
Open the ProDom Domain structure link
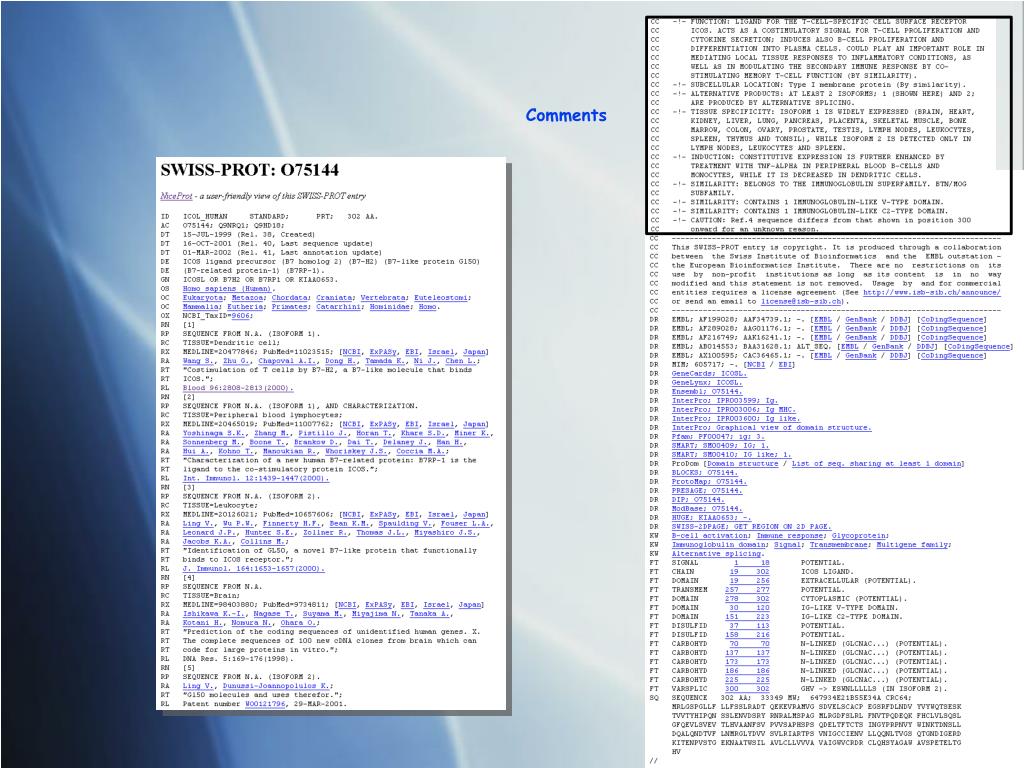click(x=743, y=464)
